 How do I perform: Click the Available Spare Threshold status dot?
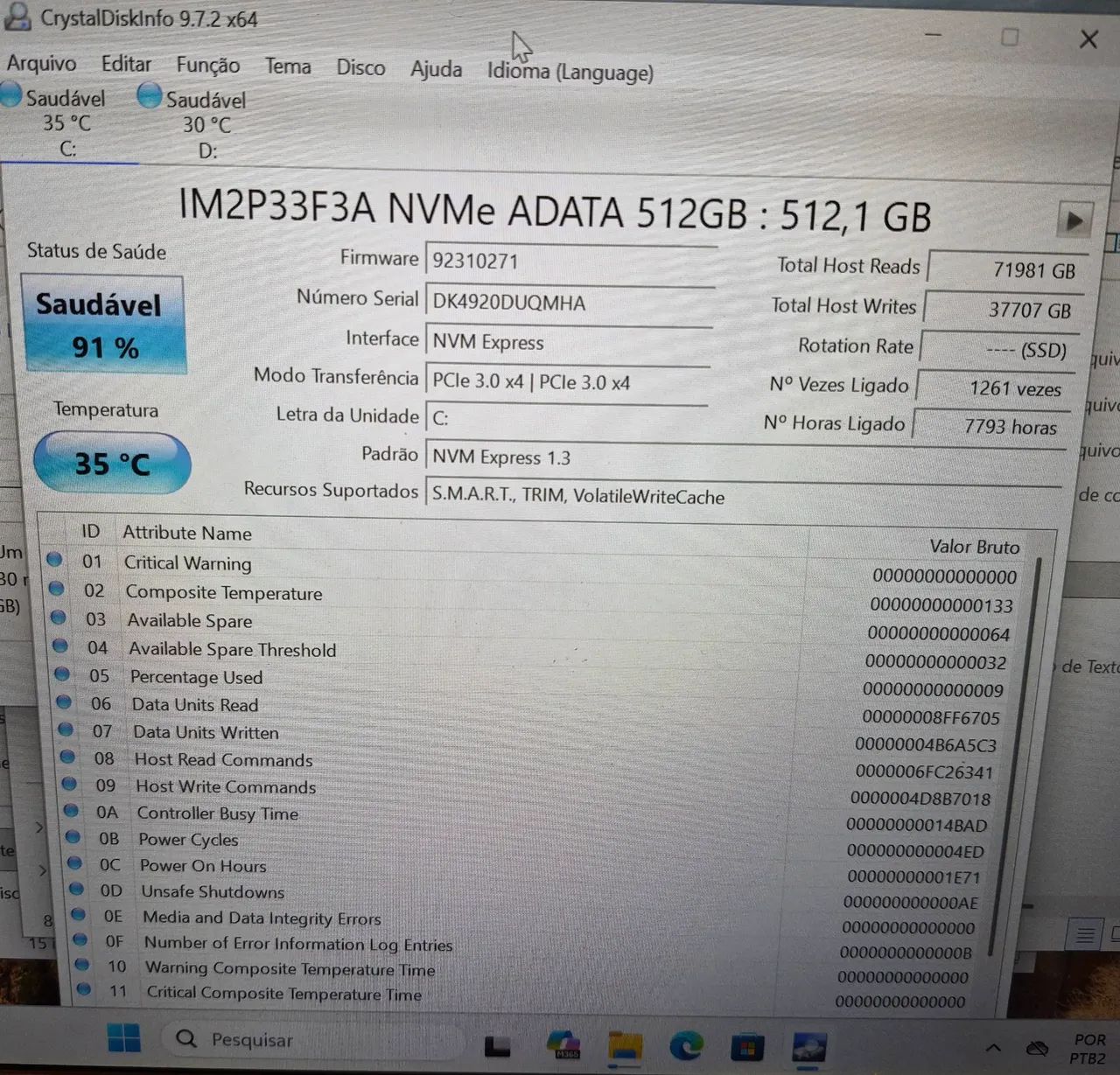point(60,646)
